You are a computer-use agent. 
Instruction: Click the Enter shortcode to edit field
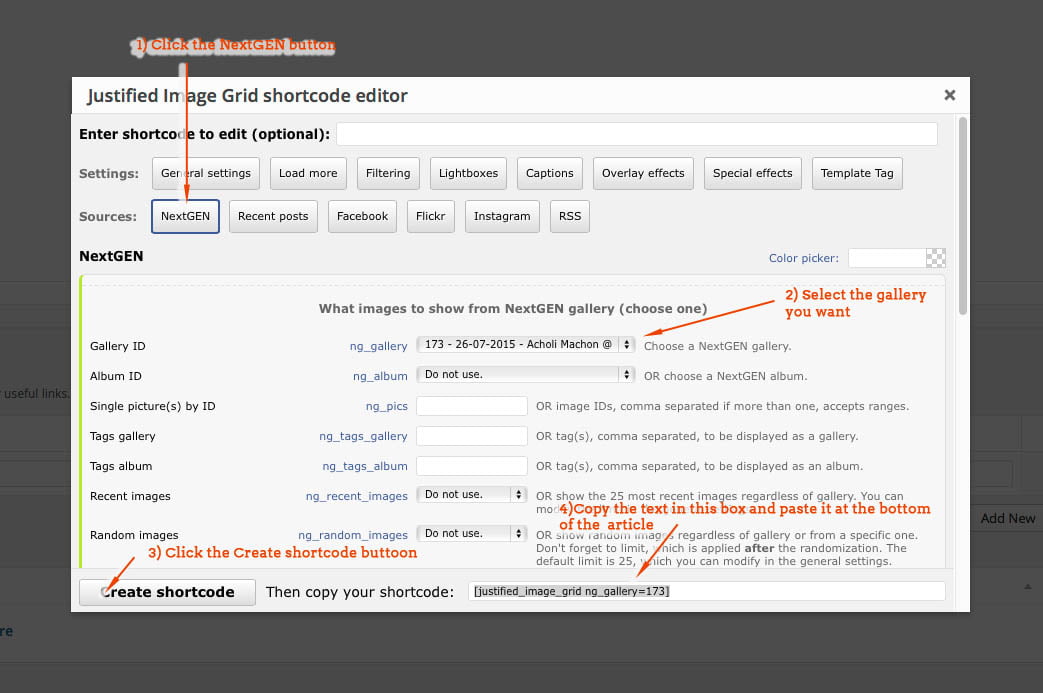click(636, 134)
